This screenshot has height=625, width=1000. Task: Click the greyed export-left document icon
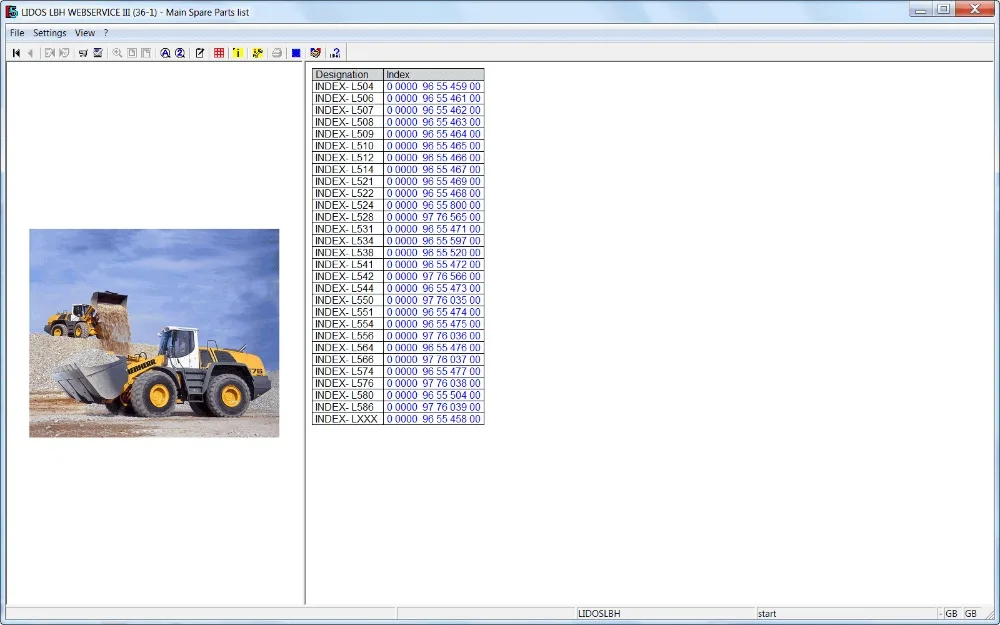(49, 53)
